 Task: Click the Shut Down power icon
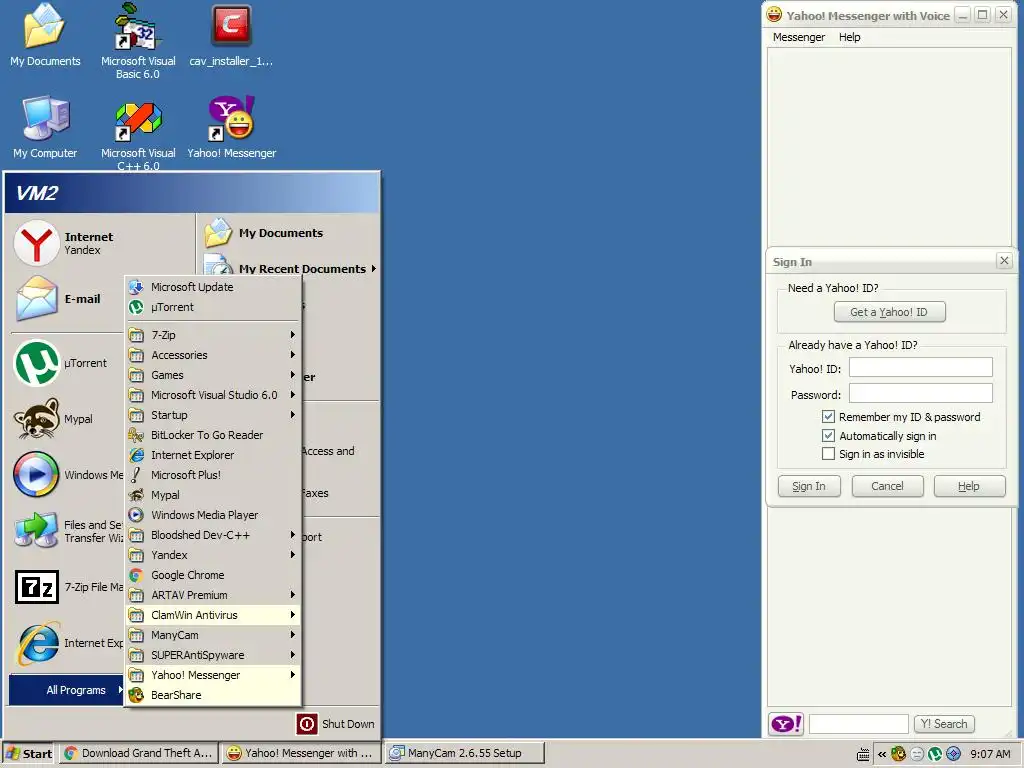point(306,724)
